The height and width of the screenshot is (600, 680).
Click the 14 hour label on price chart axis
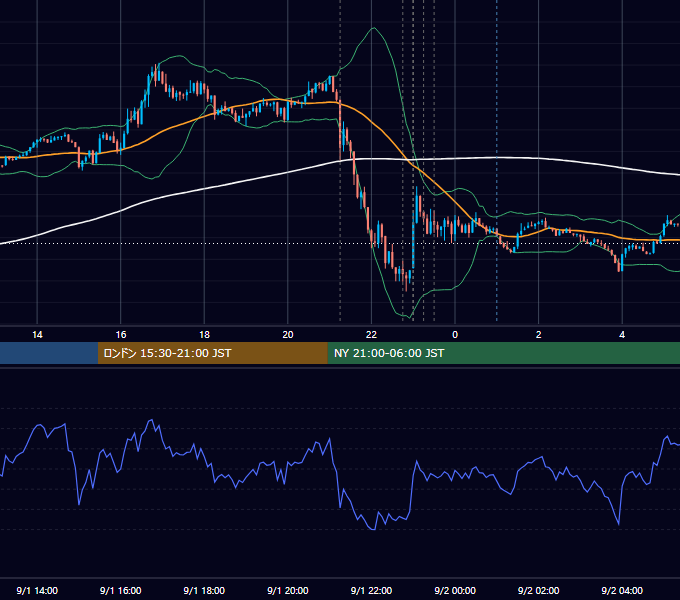coord(37,335)
